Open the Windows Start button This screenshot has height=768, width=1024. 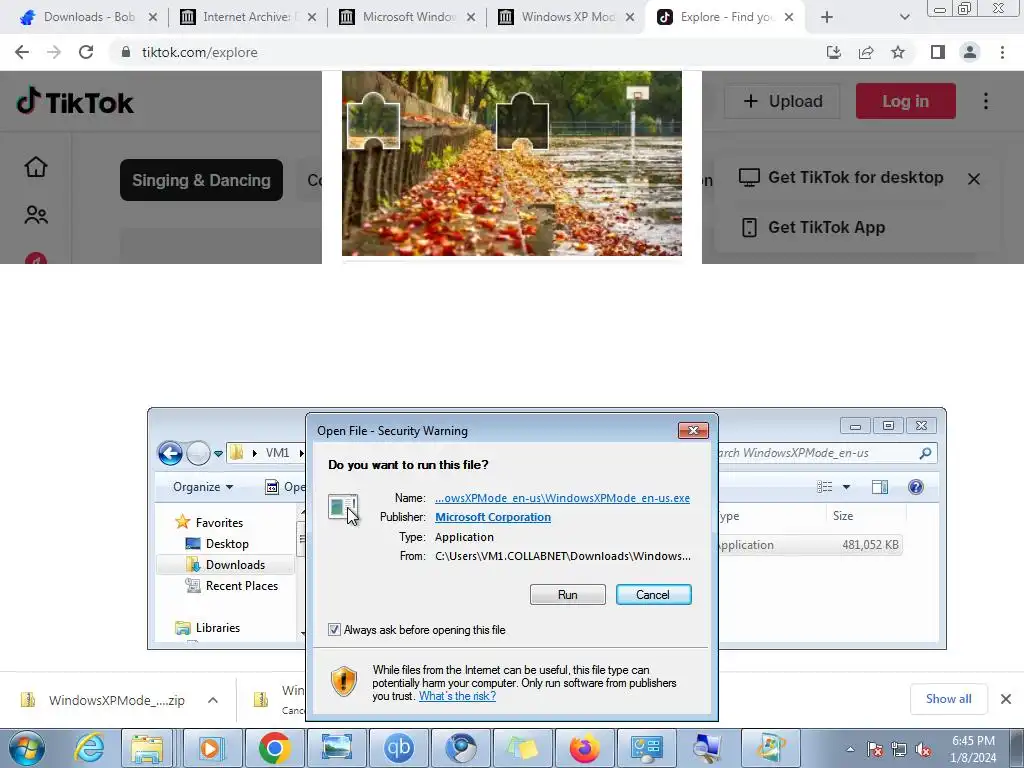tap(27, 748)
